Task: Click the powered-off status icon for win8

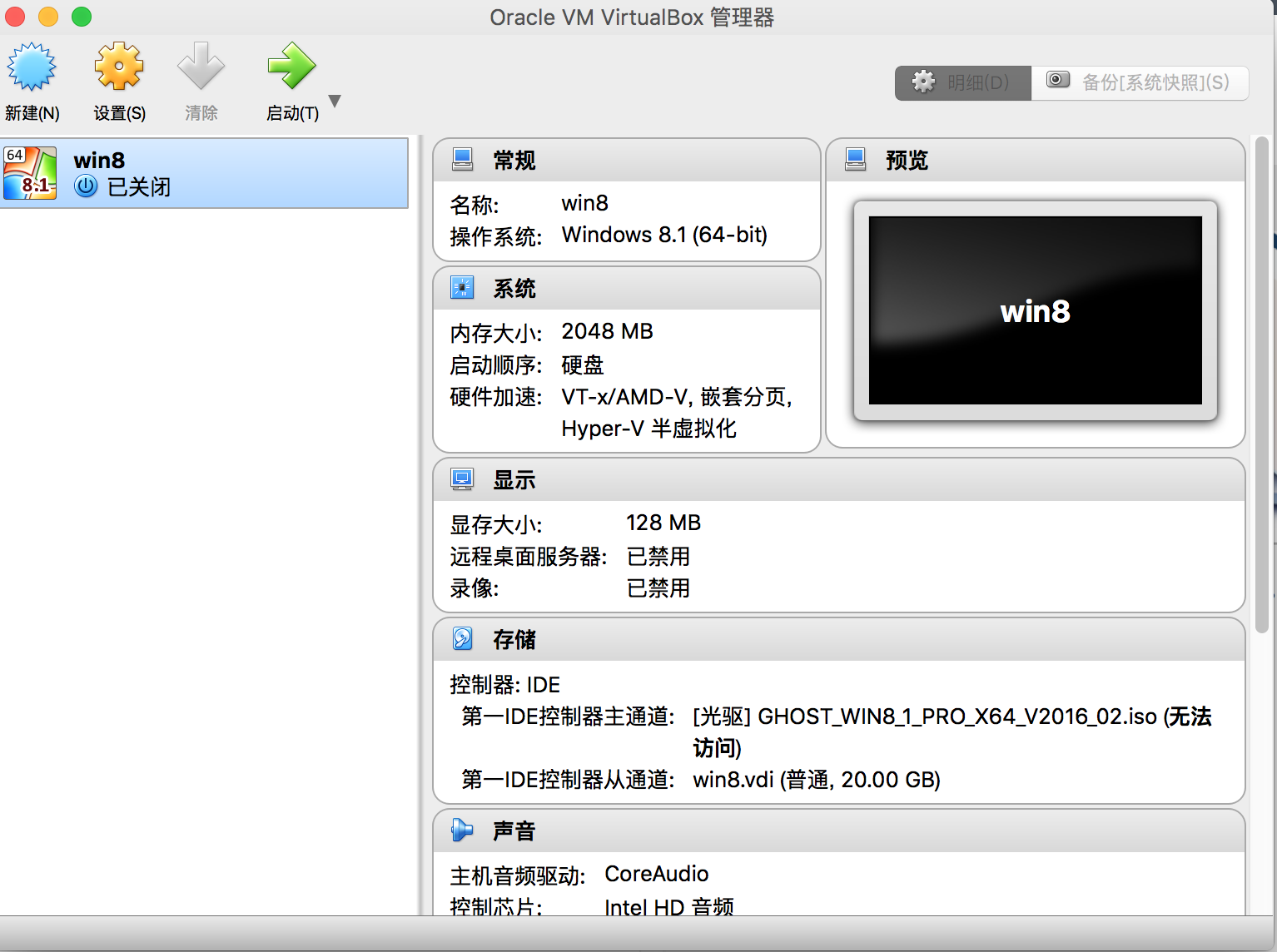Action: click(86, 186)
